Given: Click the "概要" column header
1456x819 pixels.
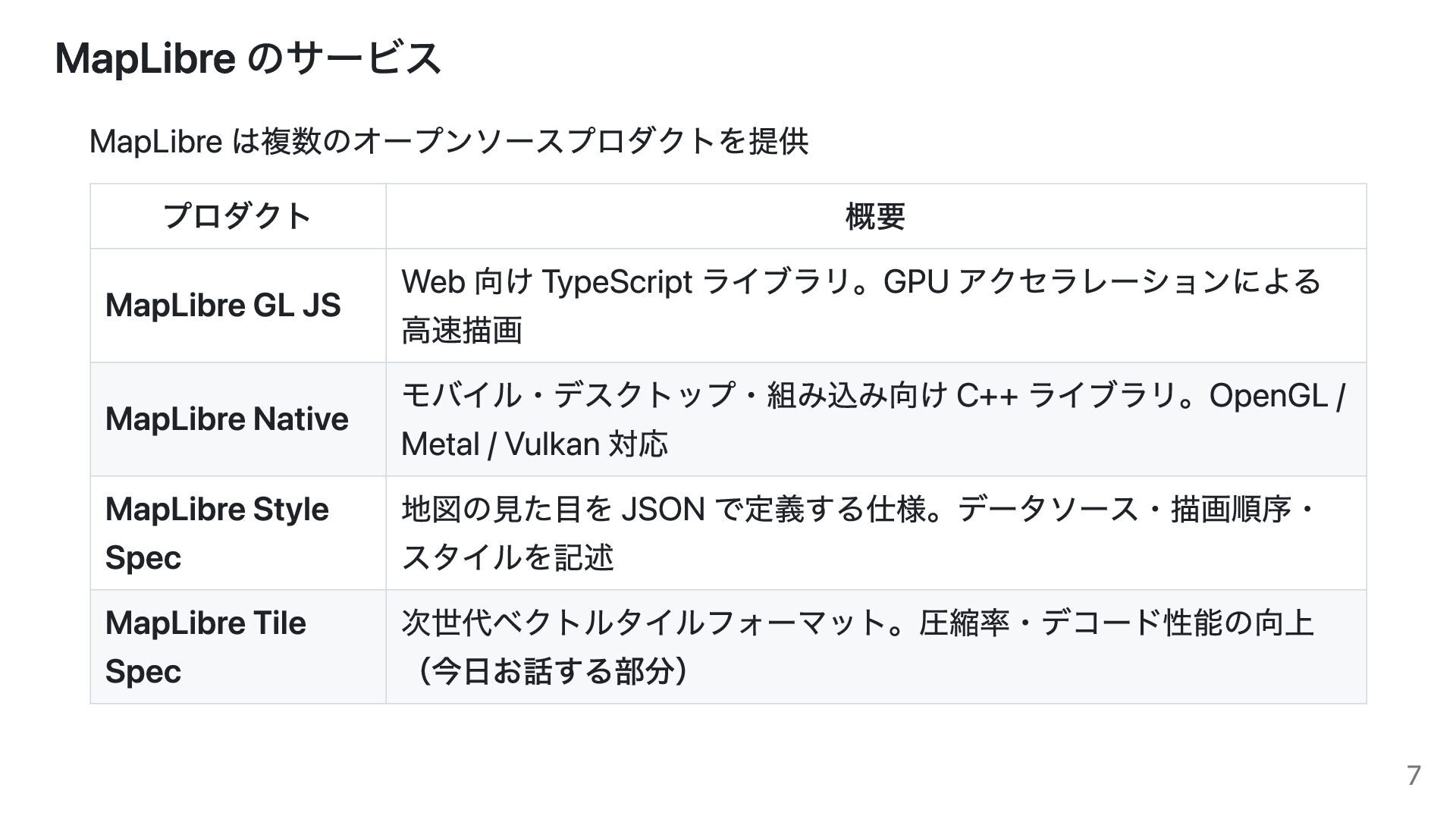Looking at the screenshot, I should click(x=875, y=217).
